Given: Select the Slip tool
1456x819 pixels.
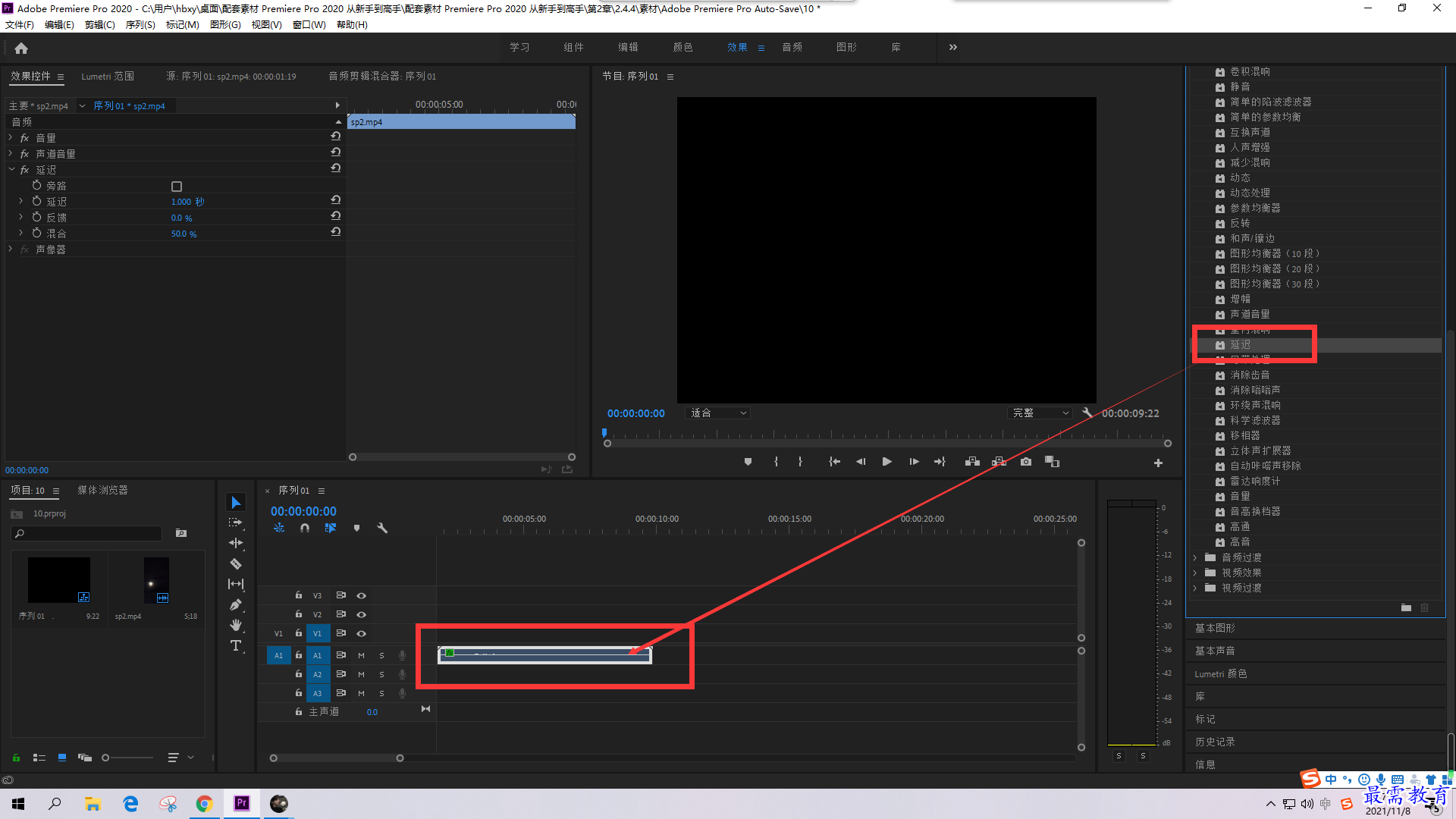Looking at the screenshot, I should (x=236, y=584).
